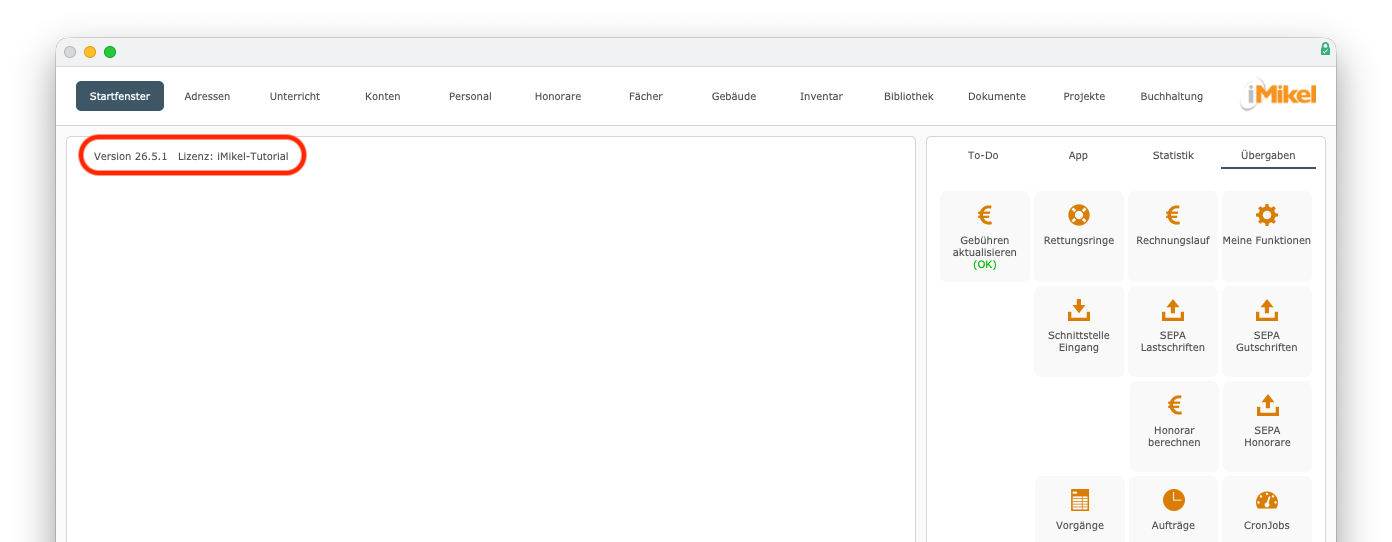Click the green lock icon in title bar
This screenshot has width=1392, height=542.
[x=1325, y=49]
